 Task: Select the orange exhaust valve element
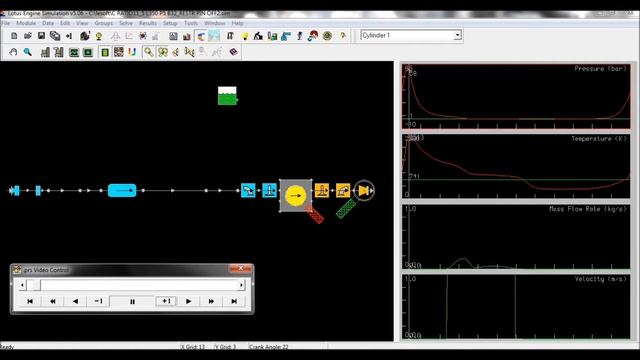tap(322, 191)
